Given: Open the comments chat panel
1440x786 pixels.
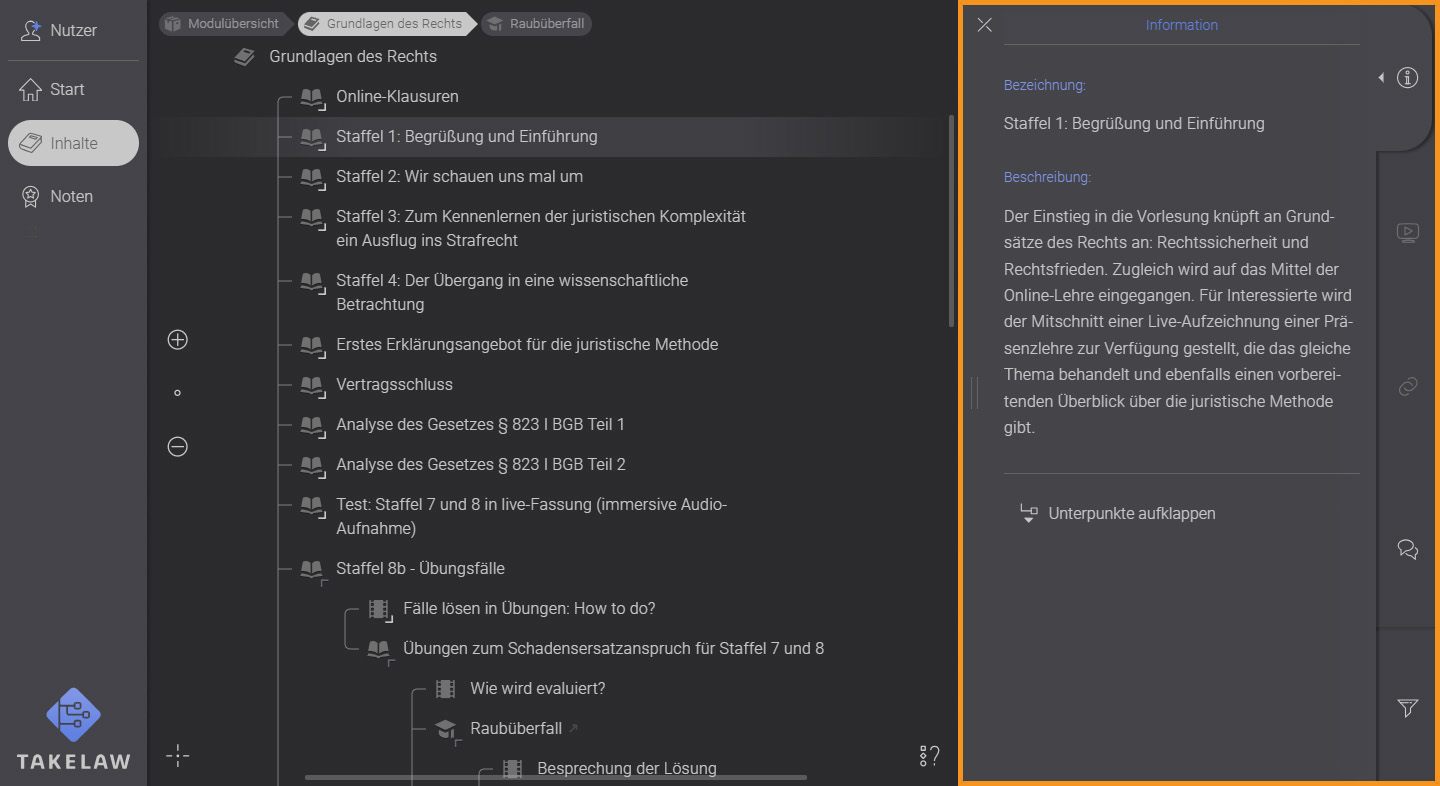Looking at the screenshot, I should pos(1408,549).
